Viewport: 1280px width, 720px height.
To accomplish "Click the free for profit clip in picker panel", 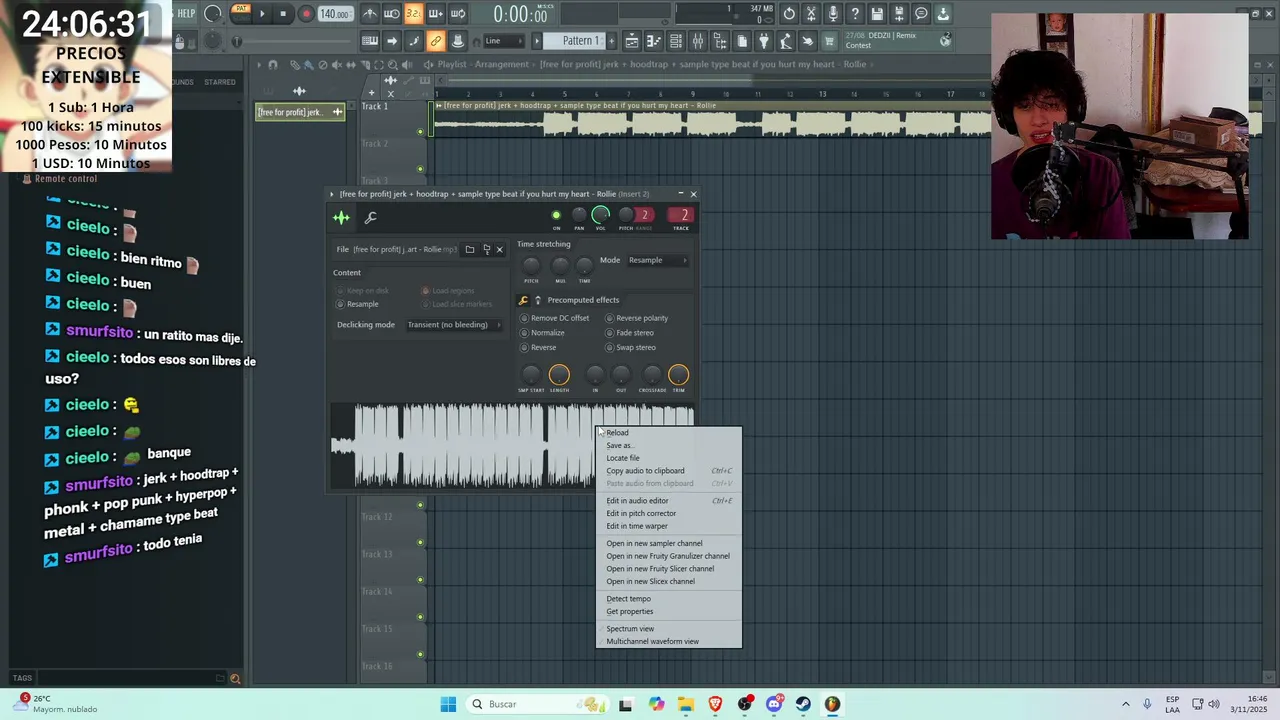I will pyautogui.click(x=300, y=112).
